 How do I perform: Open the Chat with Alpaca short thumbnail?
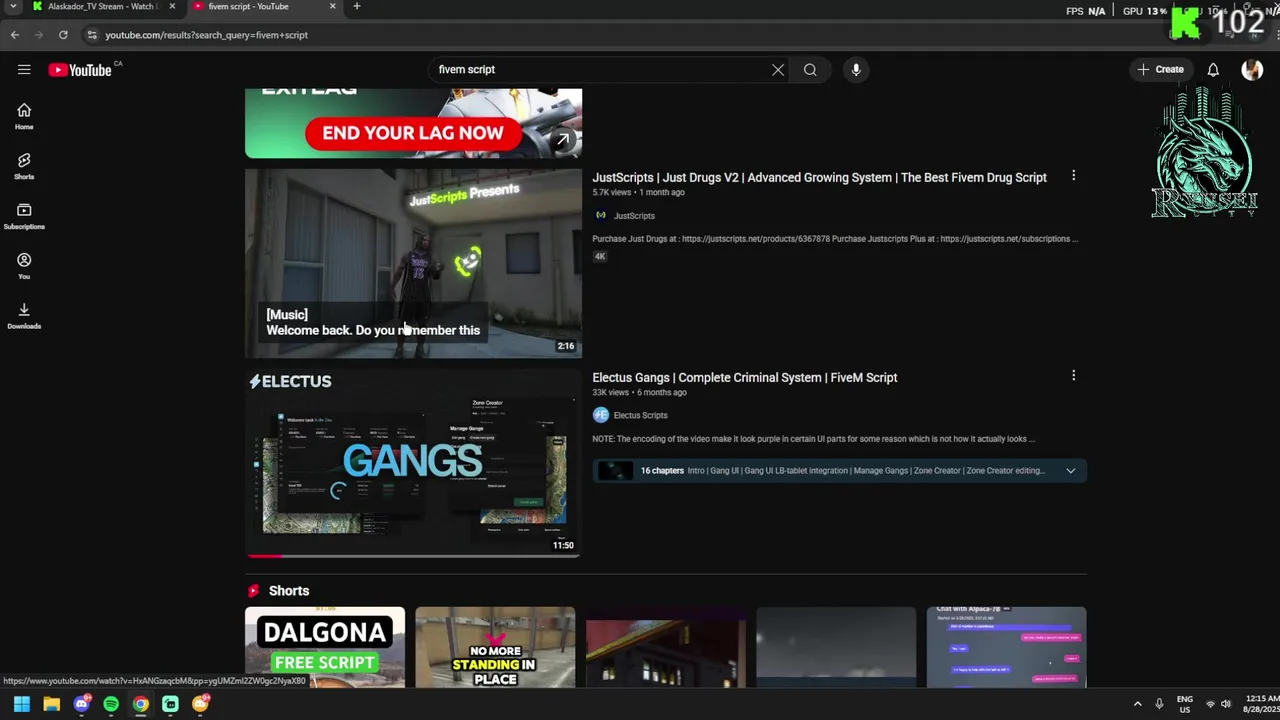[1006, 647]
